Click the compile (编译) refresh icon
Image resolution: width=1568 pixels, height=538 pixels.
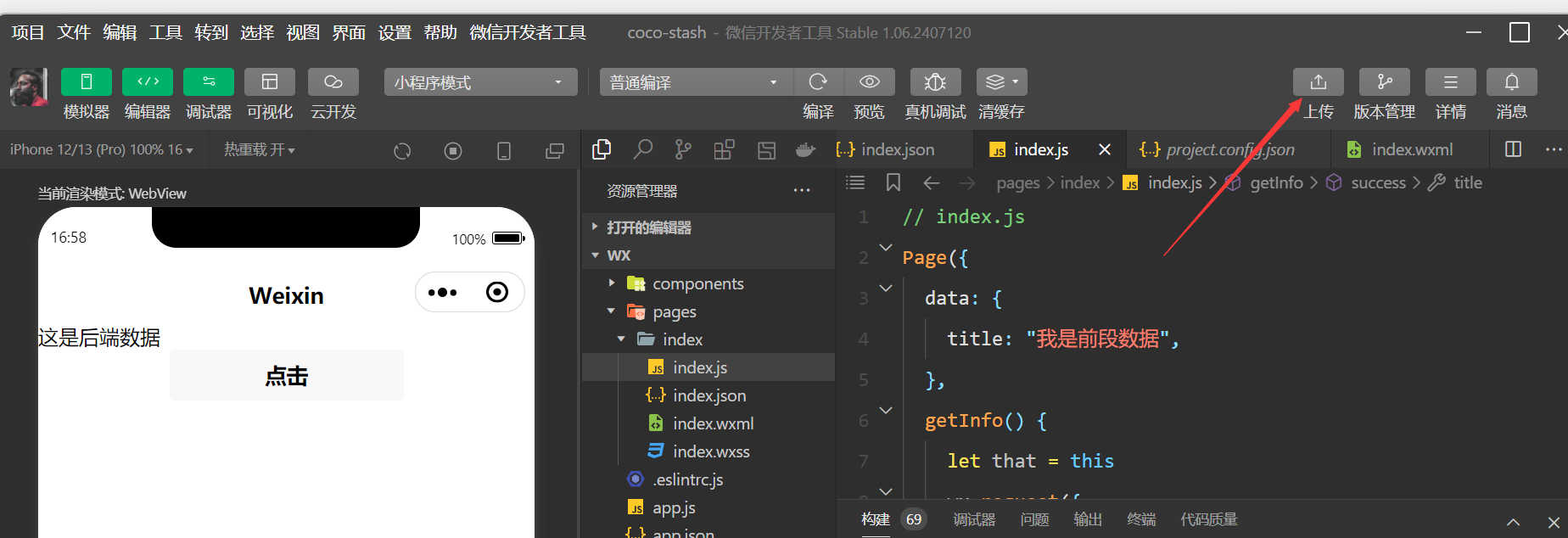coord(818,82)
